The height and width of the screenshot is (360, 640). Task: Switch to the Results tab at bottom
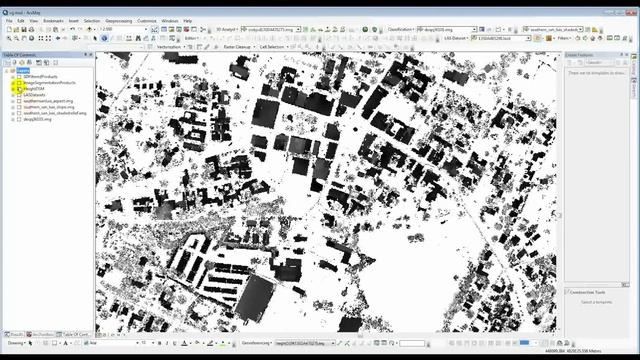tap(14, 334)
